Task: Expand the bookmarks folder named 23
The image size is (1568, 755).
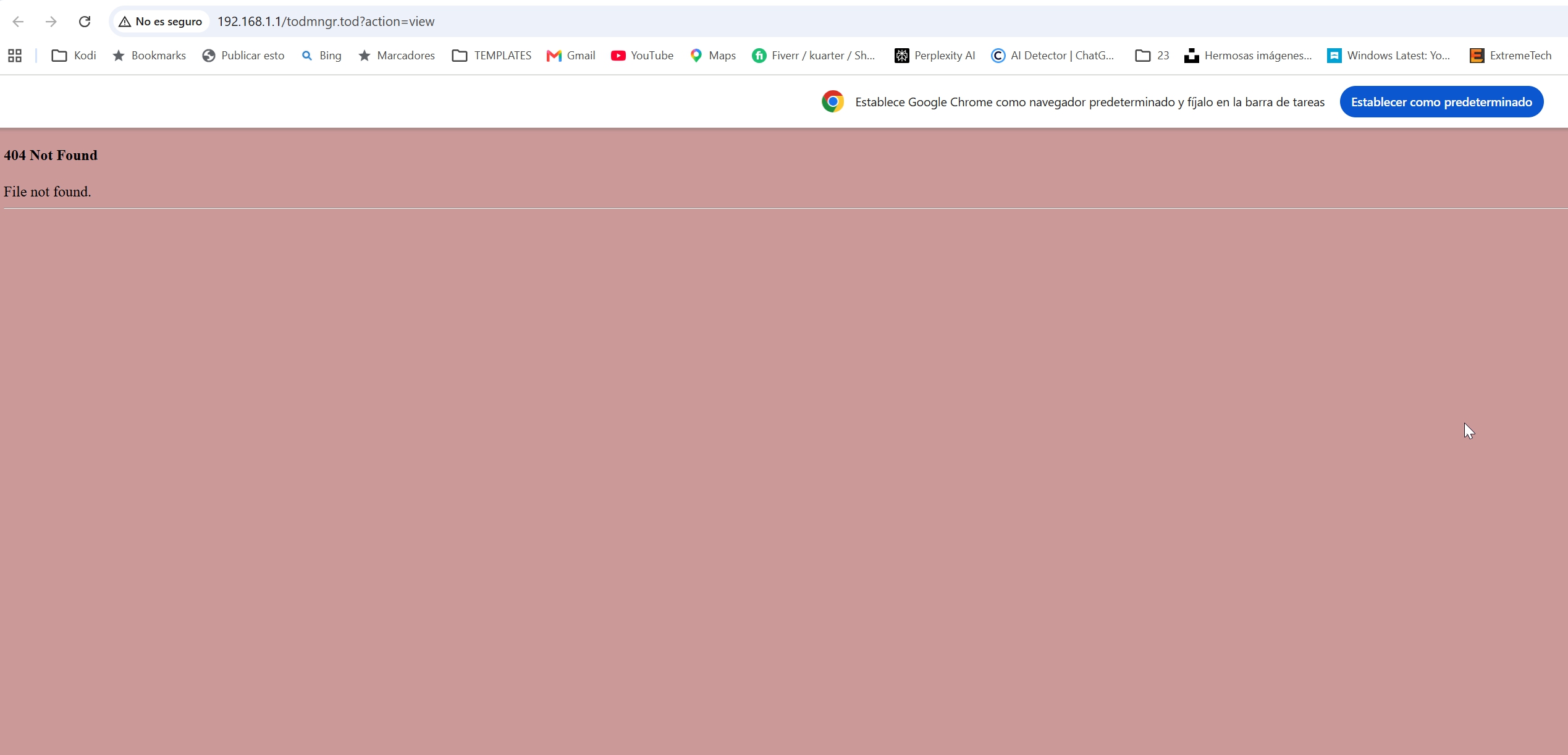Action: pyautogui.click(x=1152, y=56)
